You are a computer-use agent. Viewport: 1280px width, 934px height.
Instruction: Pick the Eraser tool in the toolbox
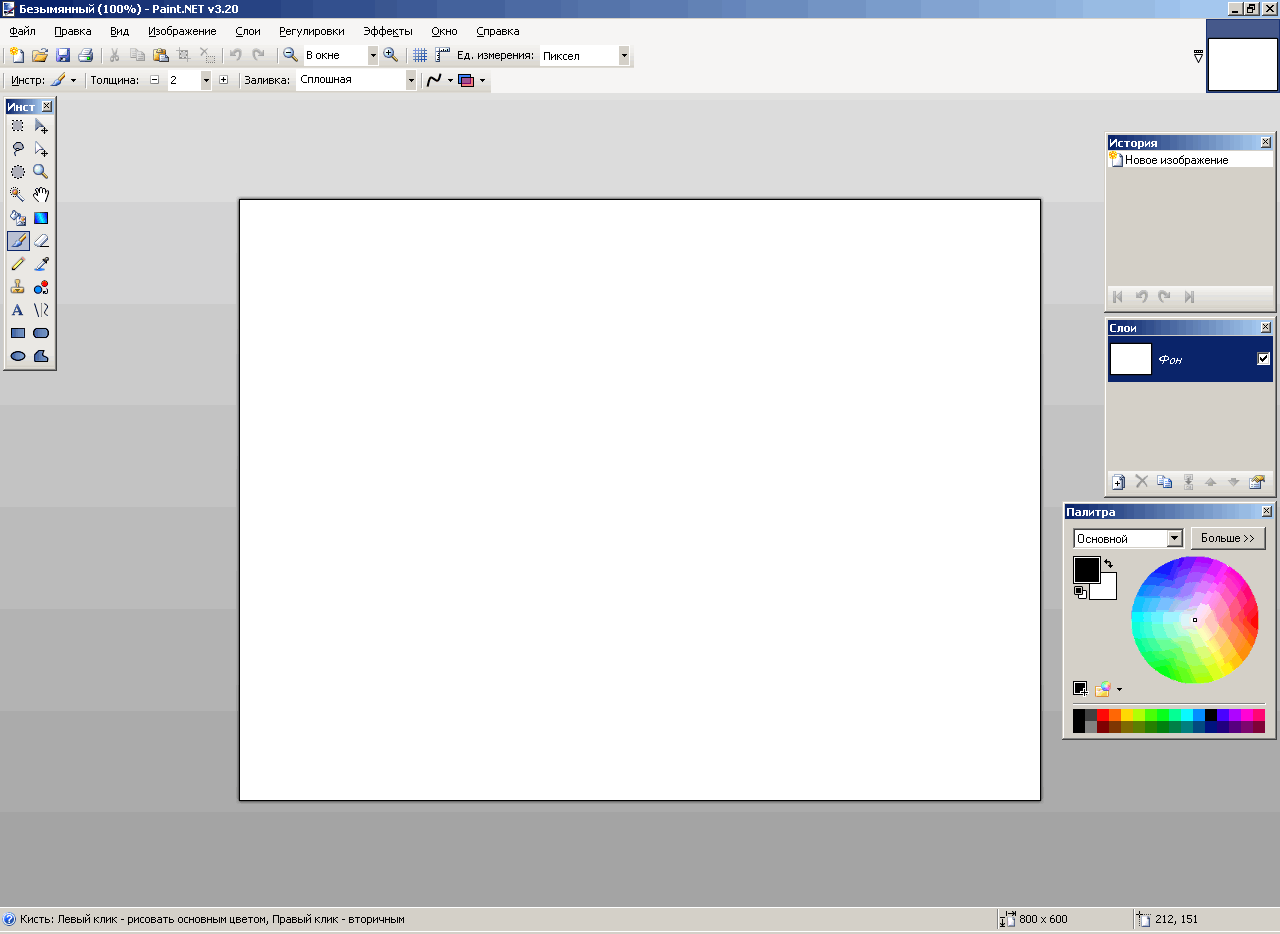pos(41,241)
